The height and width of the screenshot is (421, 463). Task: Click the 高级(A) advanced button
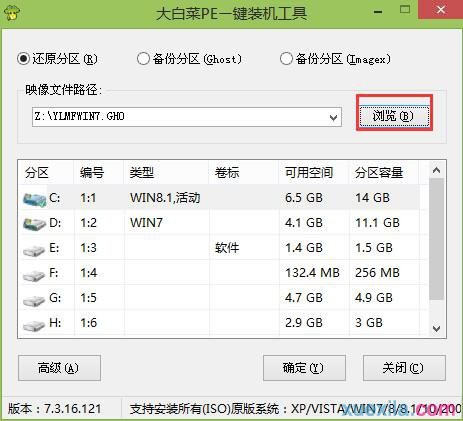(59, 368)
